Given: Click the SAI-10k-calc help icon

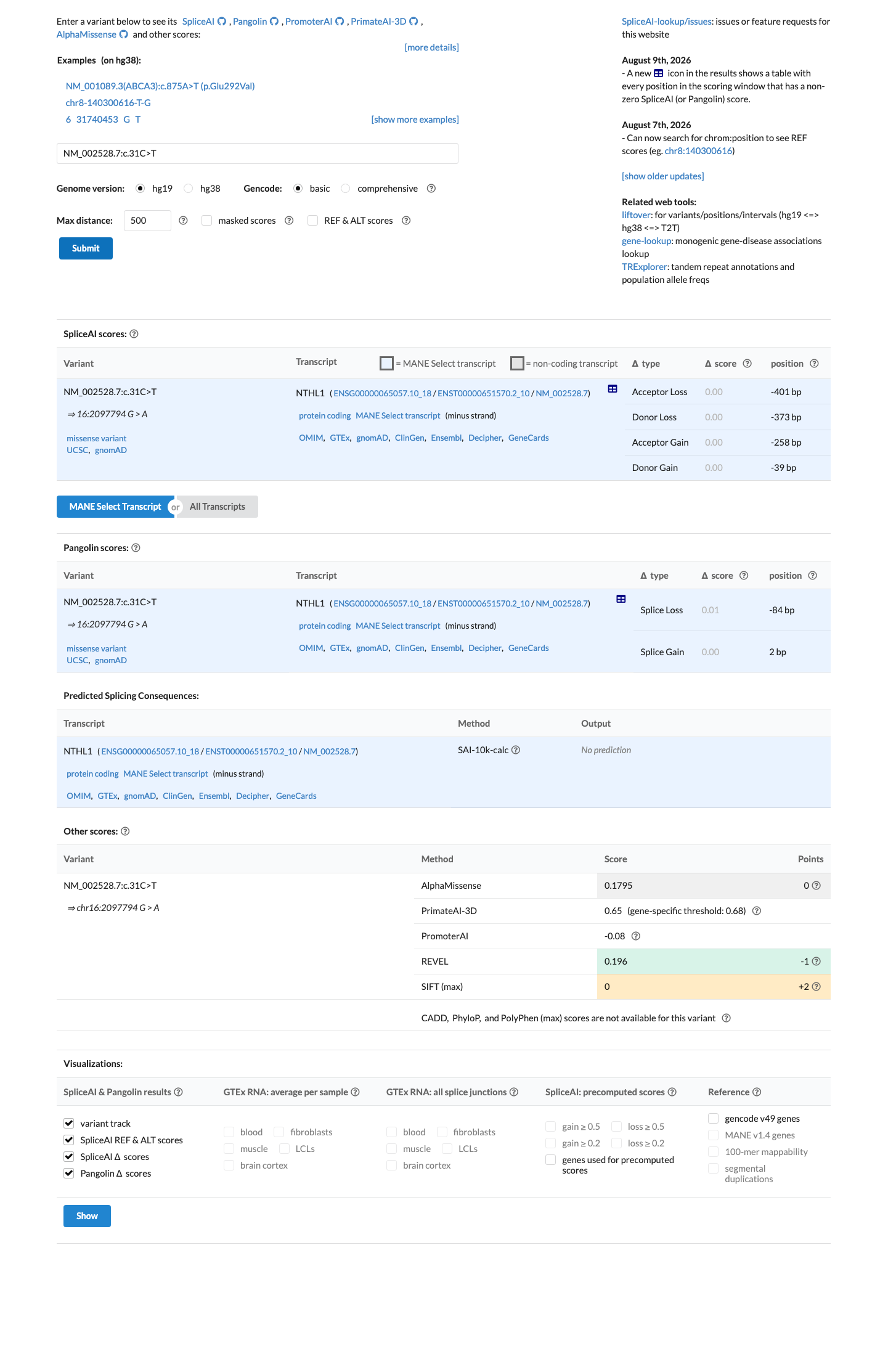Looking at the screenshot, I should pyautogui.click(x=516, y=750).
